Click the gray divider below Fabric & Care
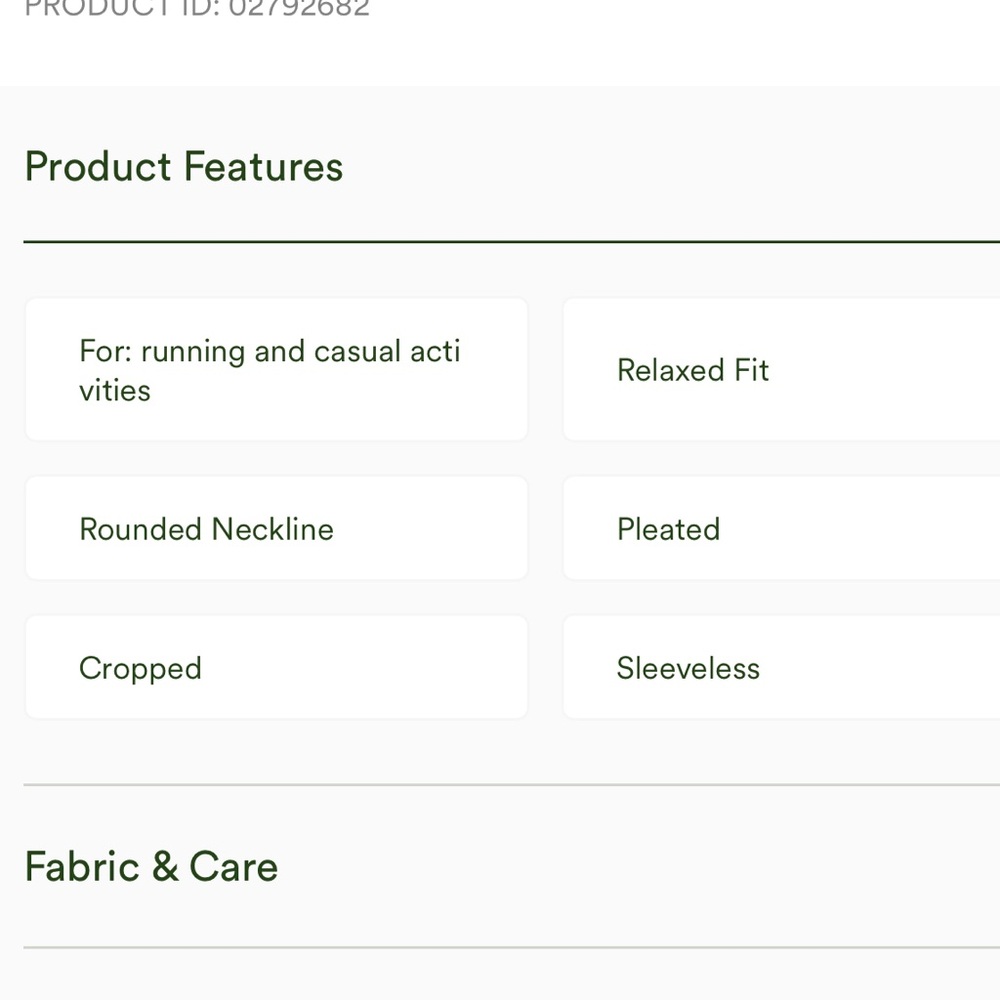 (x=511, y=947)
